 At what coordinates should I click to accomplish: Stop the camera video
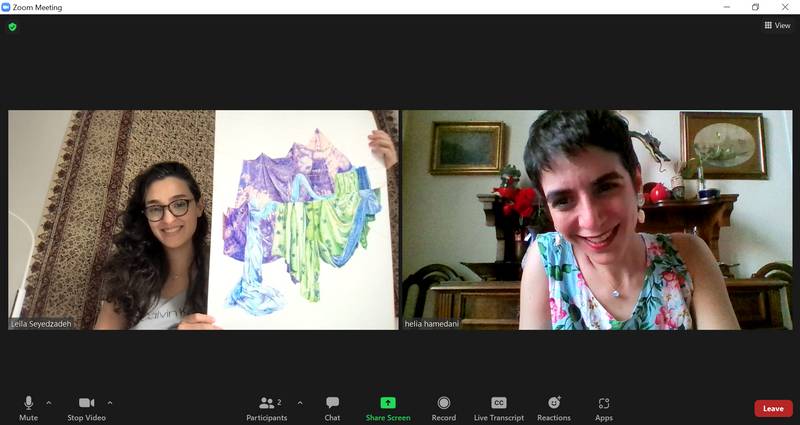point(86,406)
